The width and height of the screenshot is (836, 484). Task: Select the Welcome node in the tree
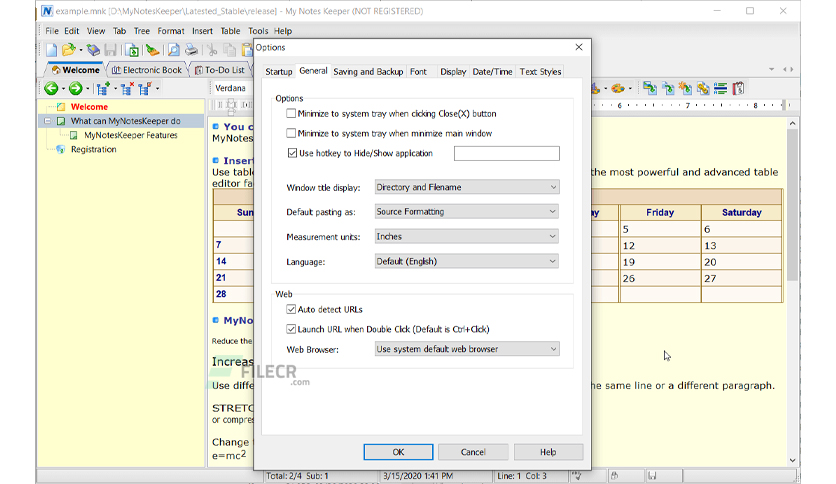[x=89, y=107]
